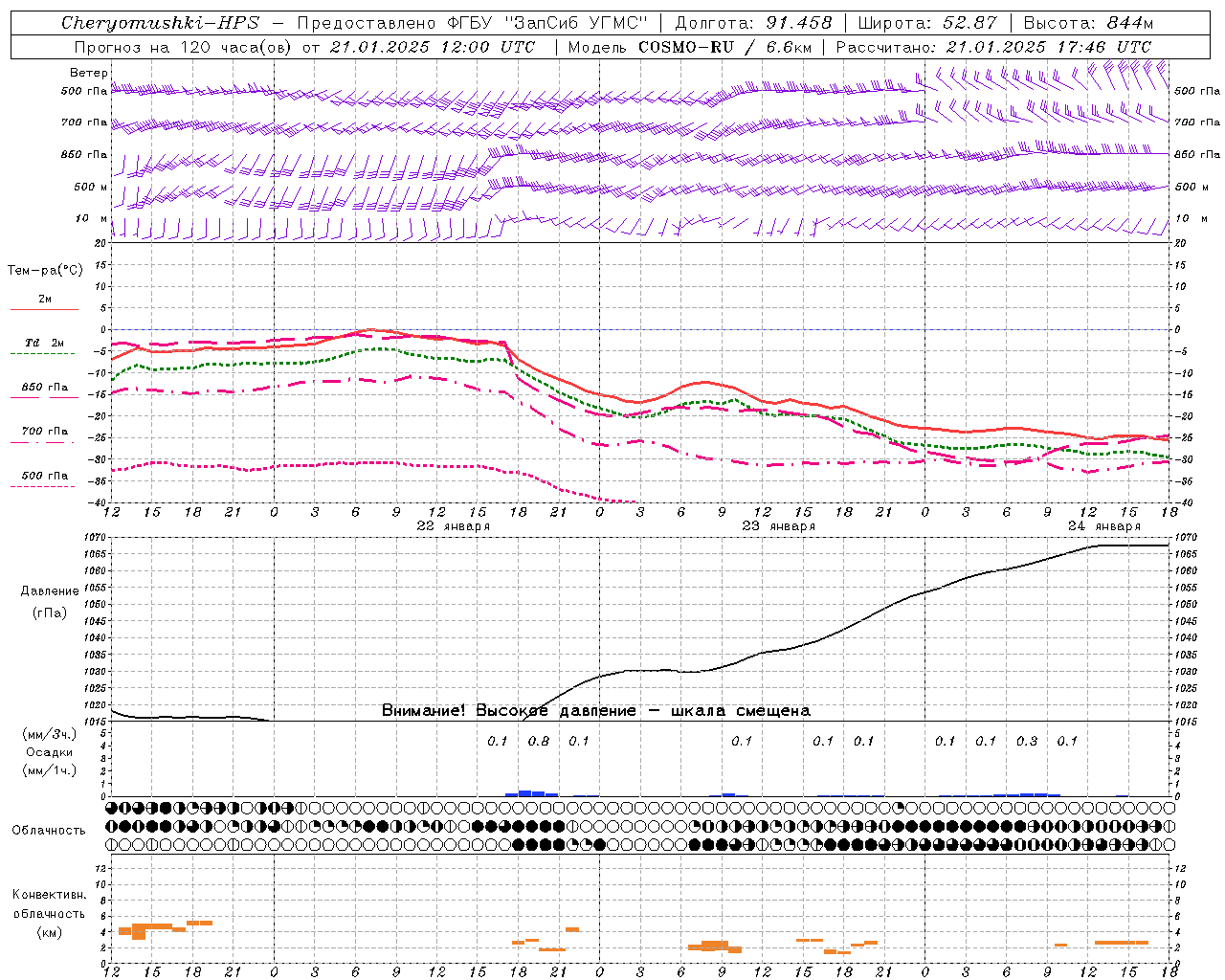Click the Осадки panel label
Image resolution: width=1225 pixels, height=980 pixels.
tap(50, 752)
